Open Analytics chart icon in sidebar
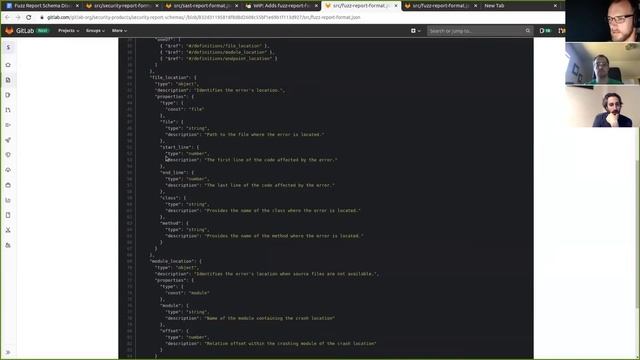Viewport: 640px width, 360px height. (x=8, y=200)
